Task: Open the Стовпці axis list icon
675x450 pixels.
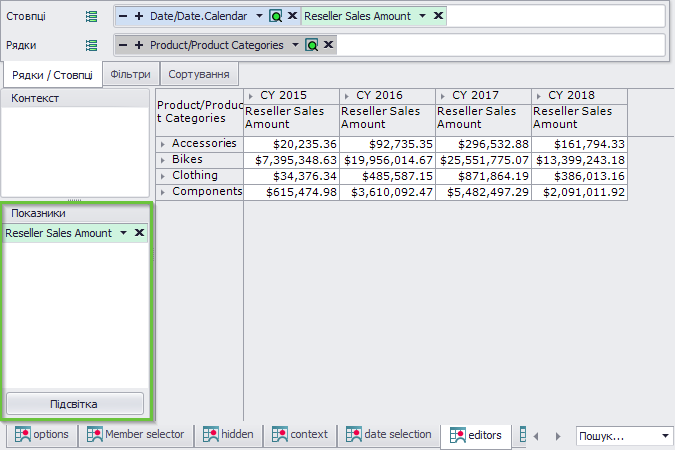Action: (x=91, y=16)
